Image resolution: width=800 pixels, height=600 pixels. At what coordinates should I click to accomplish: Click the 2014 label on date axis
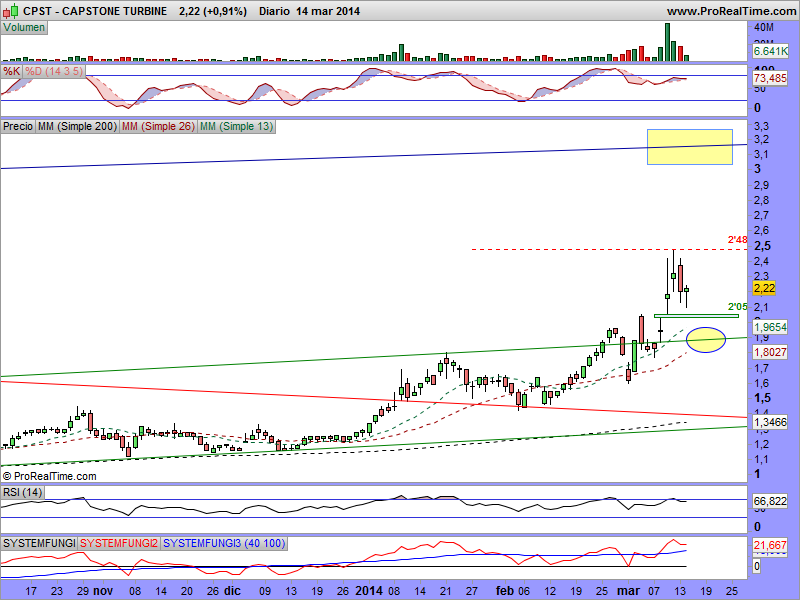369,591
